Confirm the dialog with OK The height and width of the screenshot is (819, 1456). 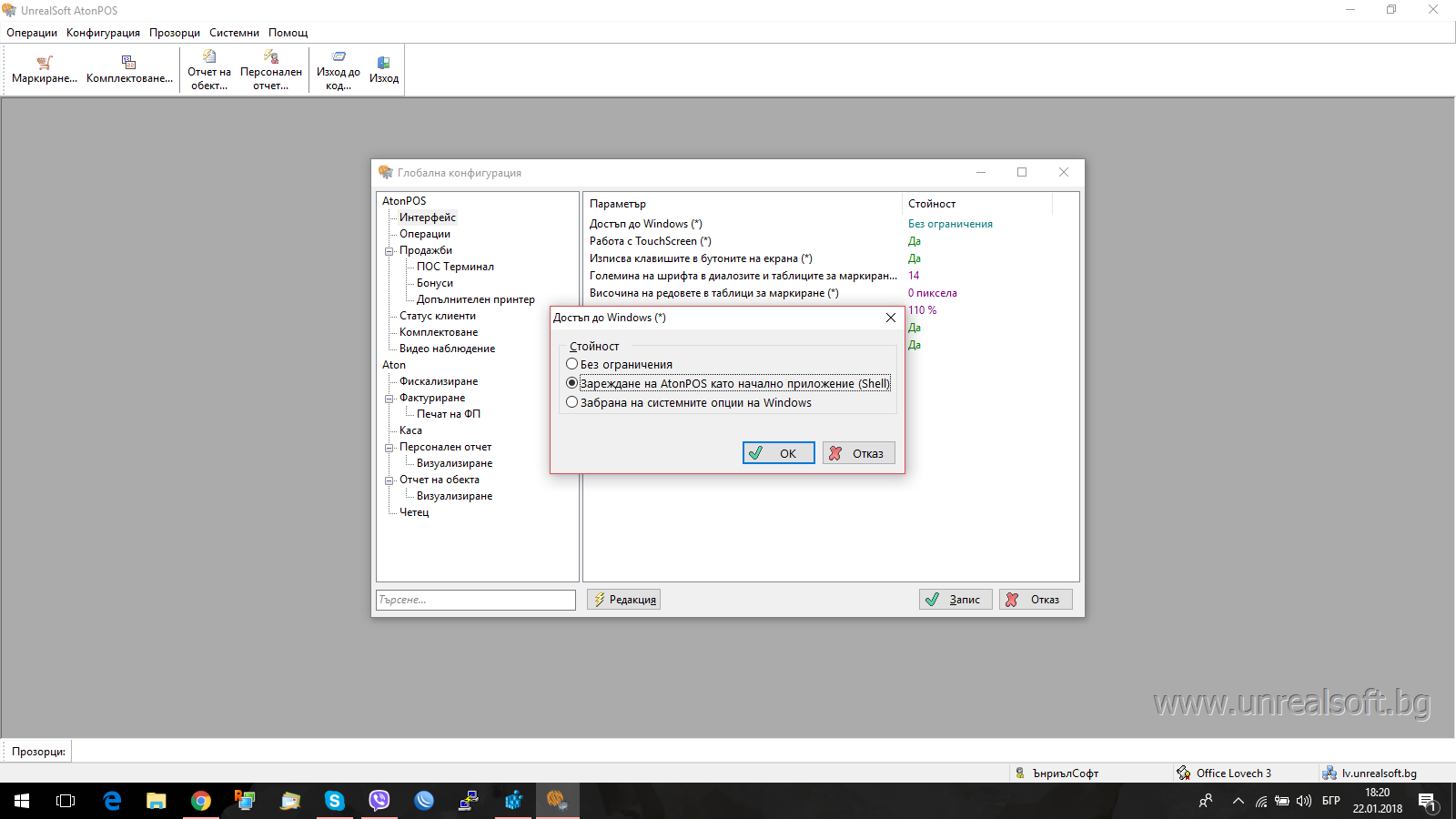[x=778, y=453]
